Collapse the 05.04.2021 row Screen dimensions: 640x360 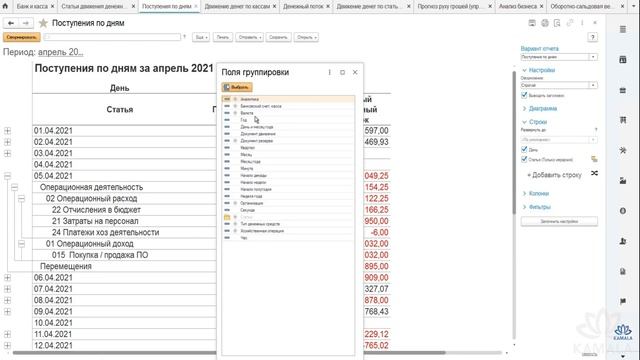pyautogui.click(x=7, y=176)
